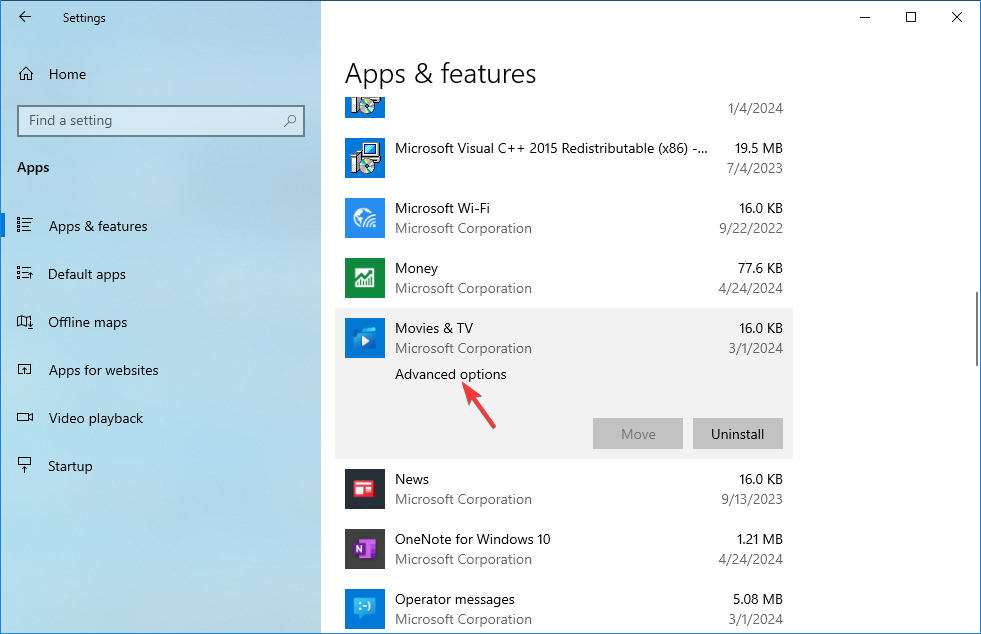Click the Apps for websites icon
The image size is (981, 634).
click(x=24, y=370)
